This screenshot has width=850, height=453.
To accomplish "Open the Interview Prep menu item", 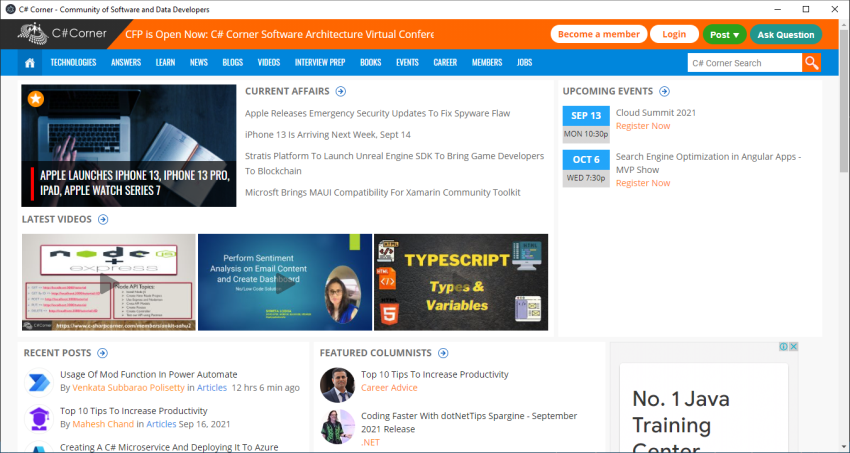I will coord(320,63).
